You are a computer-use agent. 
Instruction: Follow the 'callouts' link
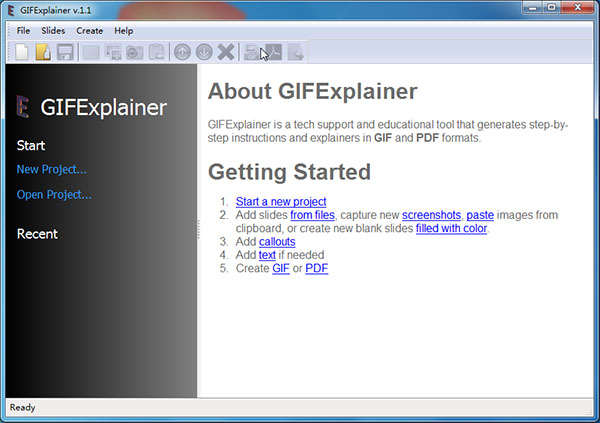click(x=277, y=242)
